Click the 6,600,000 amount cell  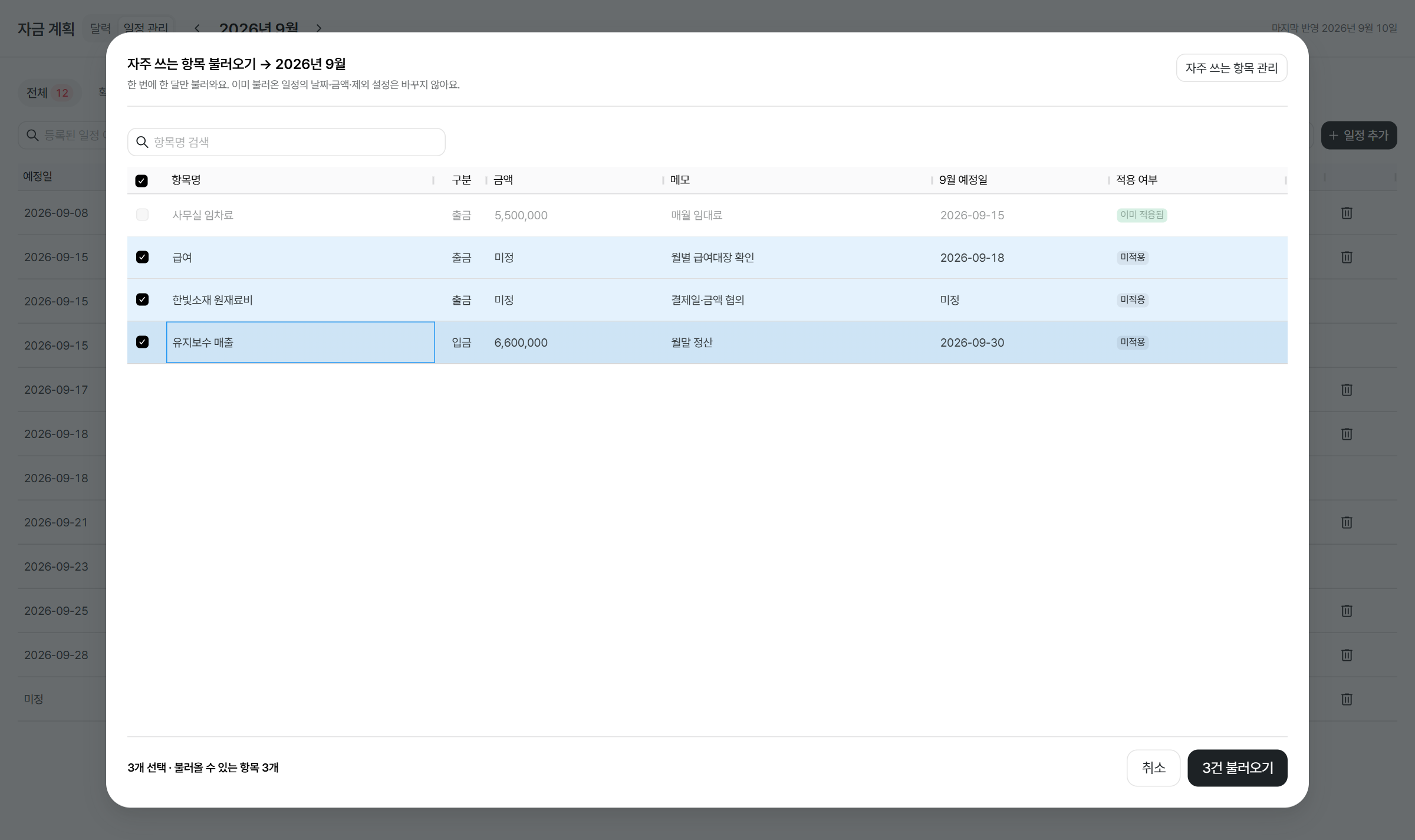pyautogui.click(x=521, y=342)
